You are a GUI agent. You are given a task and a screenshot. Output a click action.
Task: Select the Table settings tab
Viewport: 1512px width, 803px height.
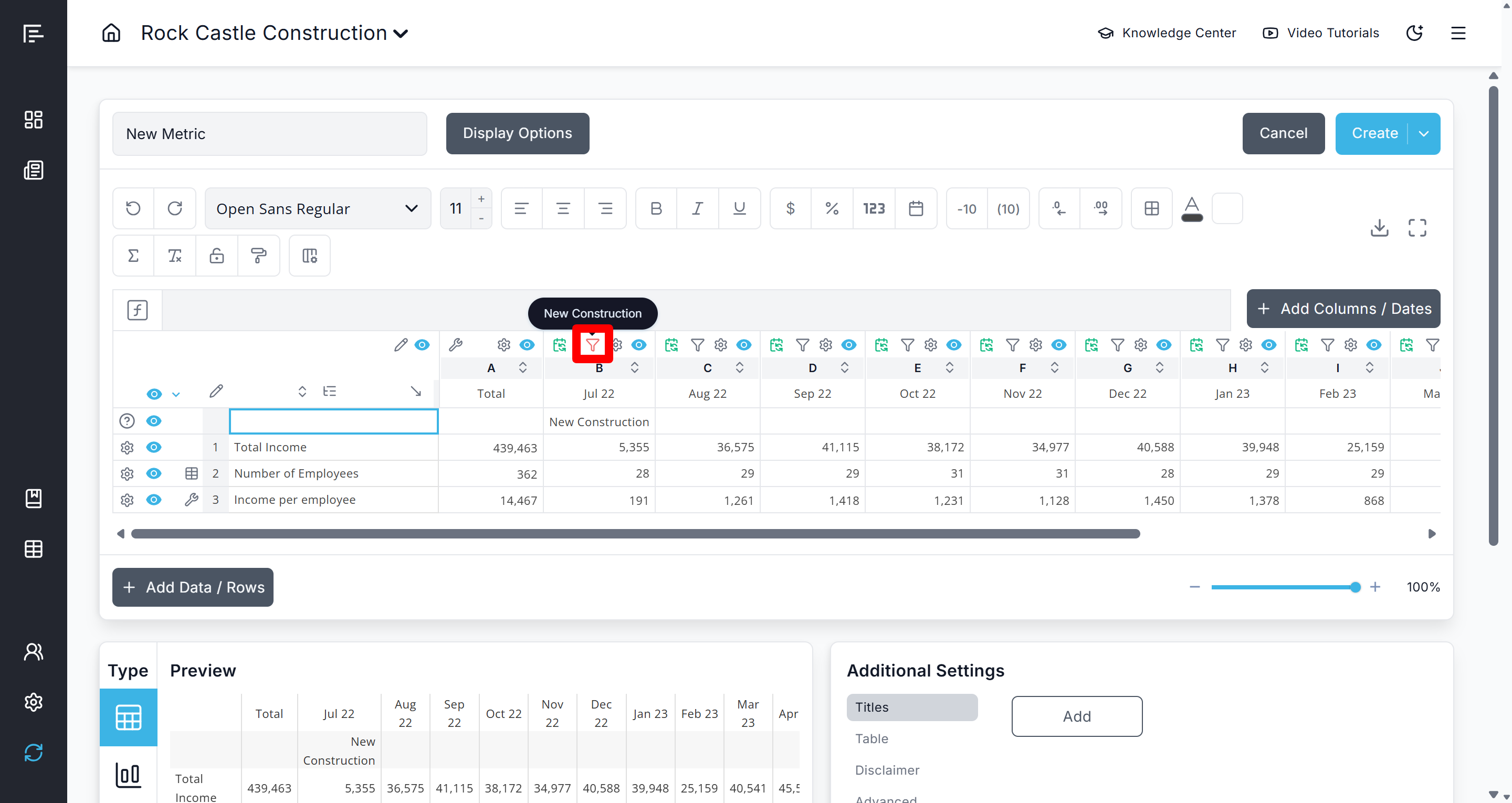(x=871, y=739)
